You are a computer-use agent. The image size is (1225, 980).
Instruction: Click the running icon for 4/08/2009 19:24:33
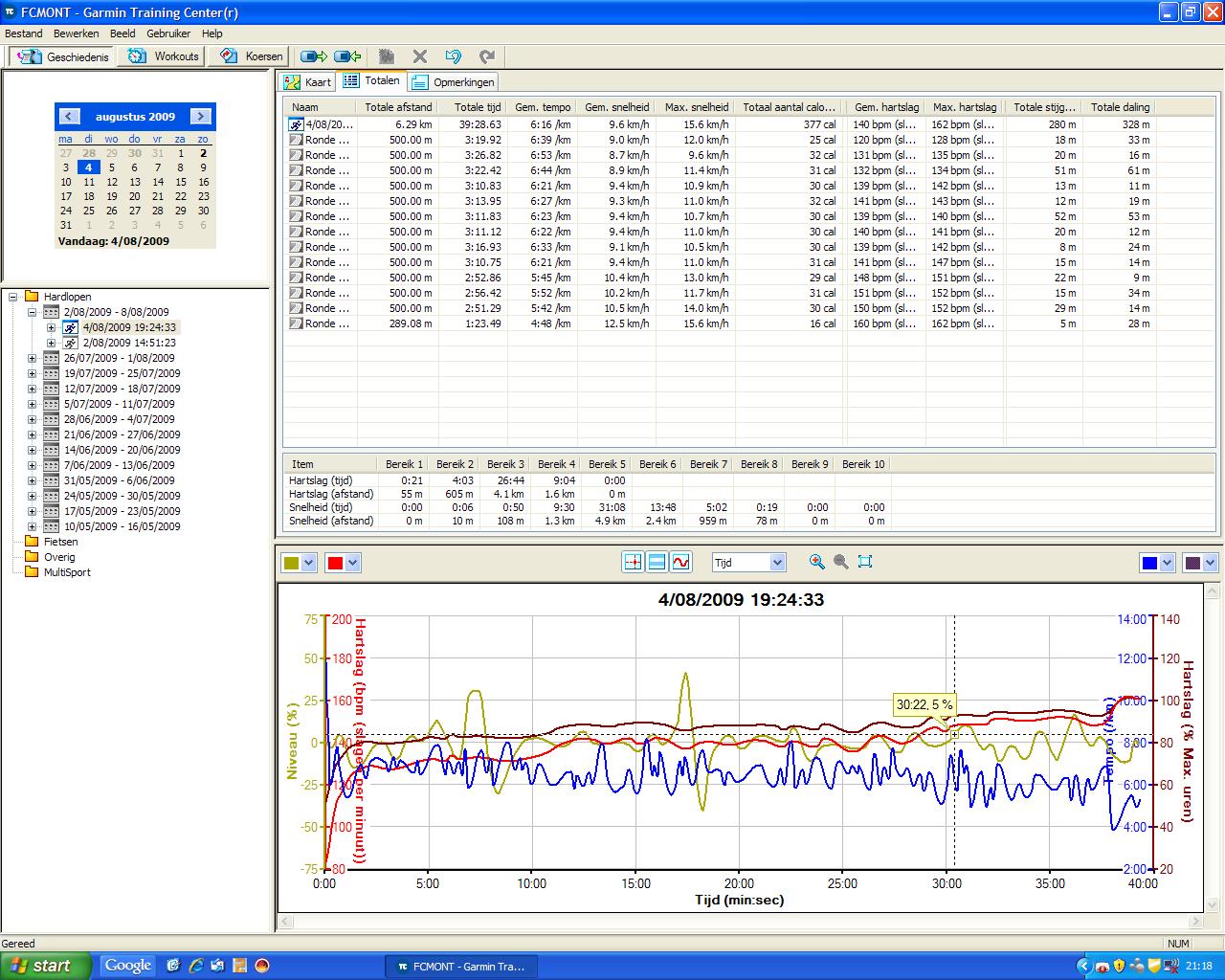coord(71,327)
